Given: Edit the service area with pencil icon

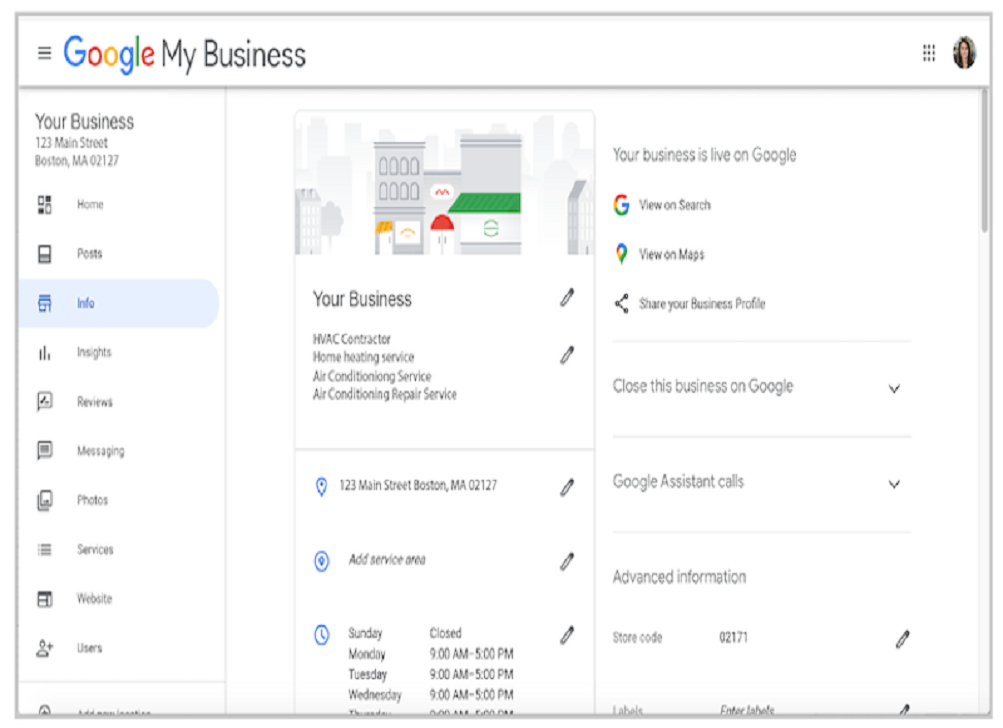Looking at the screenshot, I should (x=567, y=561).
